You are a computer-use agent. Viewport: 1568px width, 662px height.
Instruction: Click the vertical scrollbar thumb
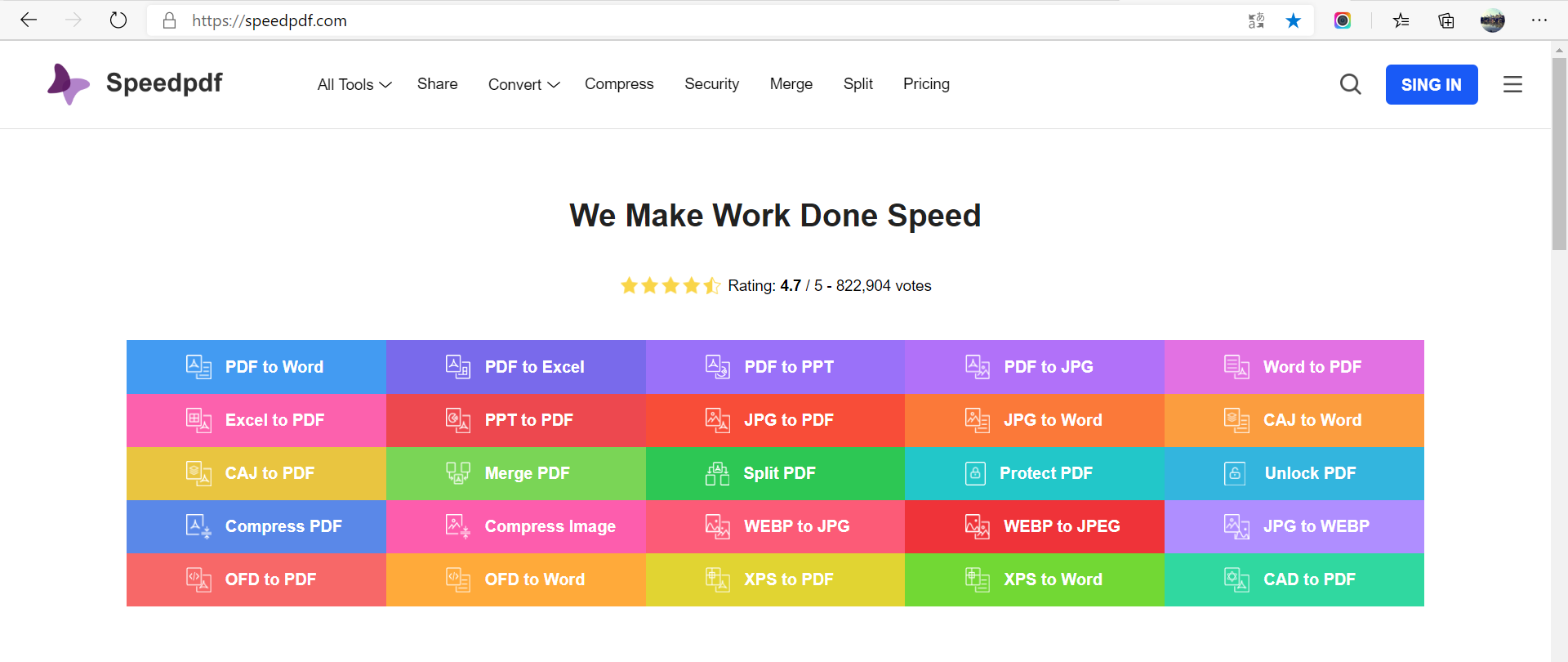click(x=1559, y=154)
